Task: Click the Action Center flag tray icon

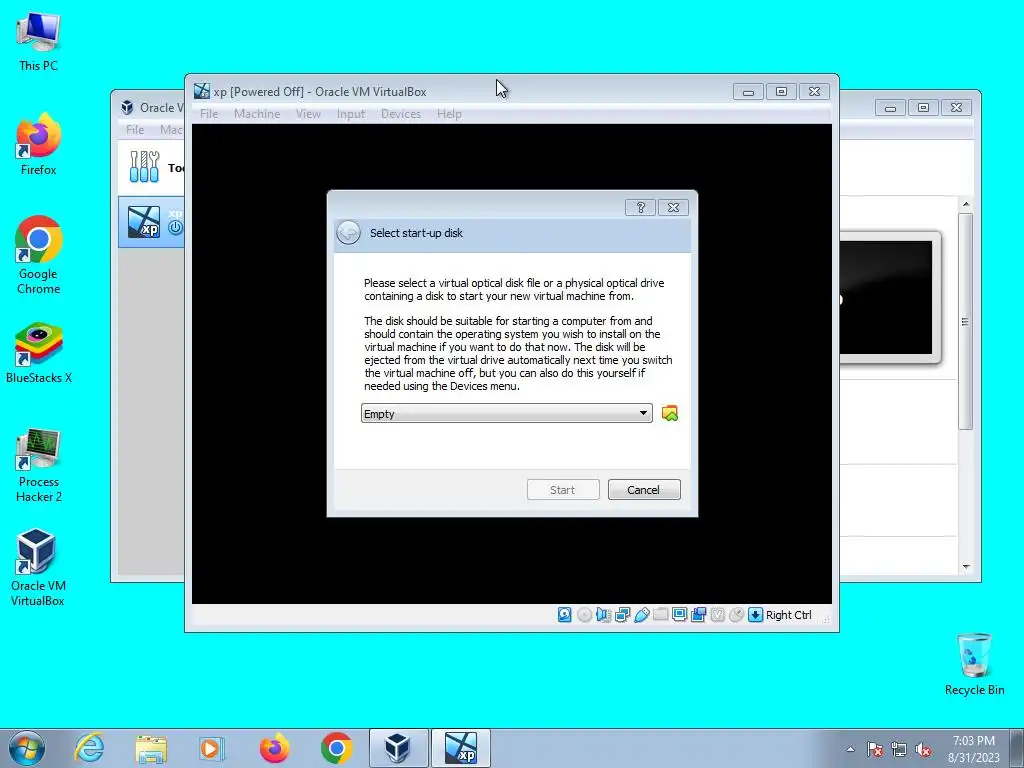Action: (x=875, y=749)
